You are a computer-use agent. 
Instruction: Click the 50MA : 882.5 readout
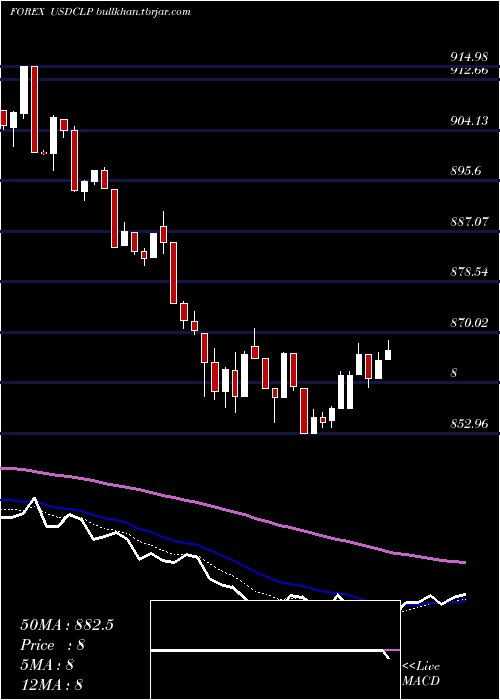pos(67,625)
